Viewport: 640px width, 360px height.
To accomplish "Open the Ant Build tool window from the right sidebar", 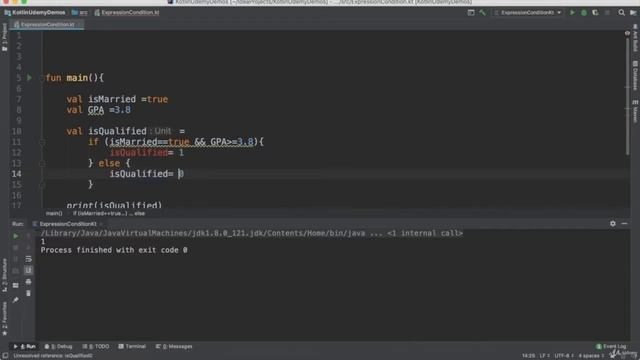I will [x=635, y=38].
